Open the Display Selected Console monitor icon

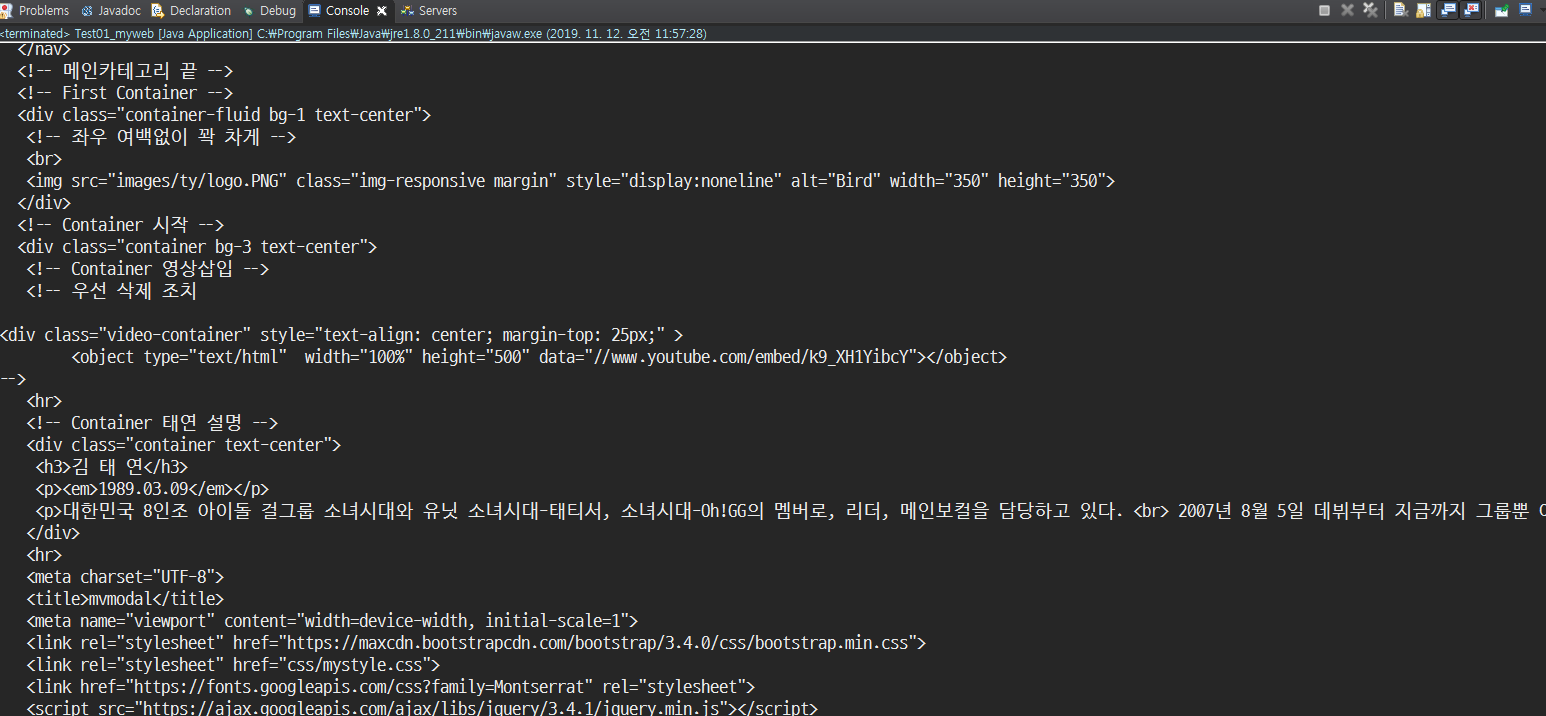1525,10
